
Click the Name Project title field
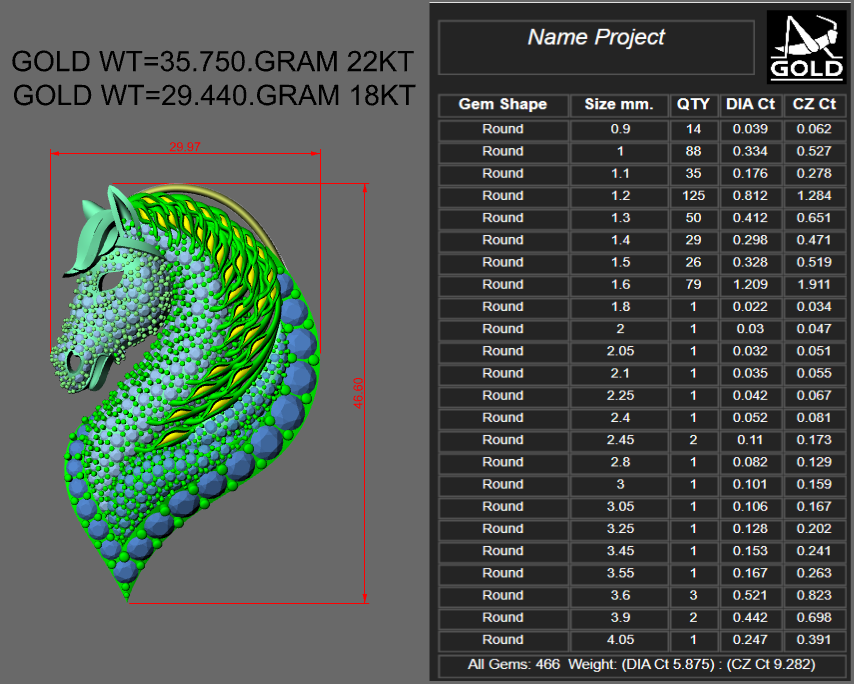596,48
